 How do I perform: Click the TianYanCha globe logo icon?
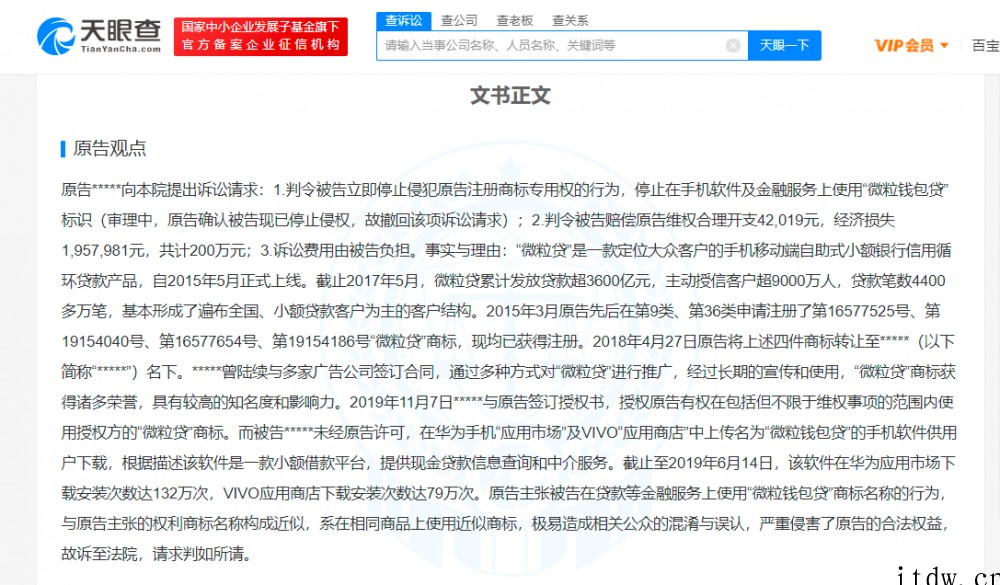pyautogui.click(x=56, y=36)
